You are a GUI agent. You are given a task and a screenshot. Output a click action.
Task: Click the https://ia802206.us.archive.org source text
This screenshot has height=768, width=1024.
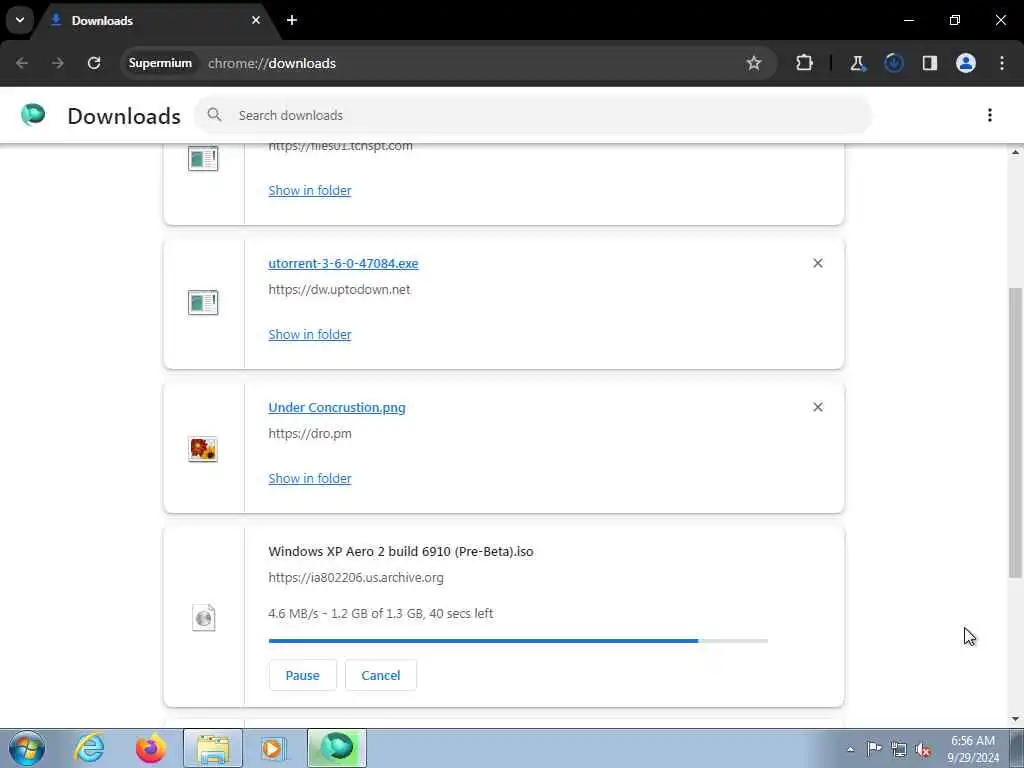(x=356, y=577)
